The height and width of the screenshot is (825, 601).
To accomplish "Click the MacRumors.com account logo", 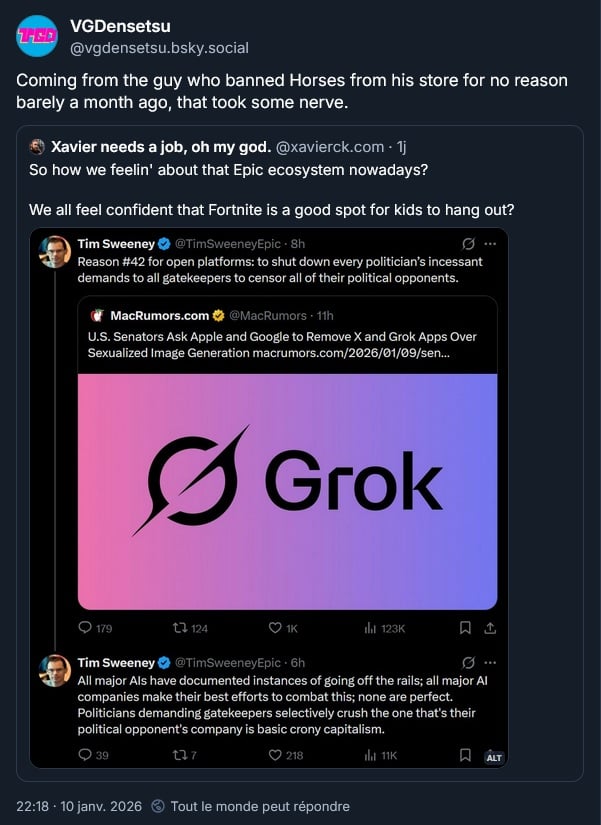I will pyautogui.click(x=97, y=316).
